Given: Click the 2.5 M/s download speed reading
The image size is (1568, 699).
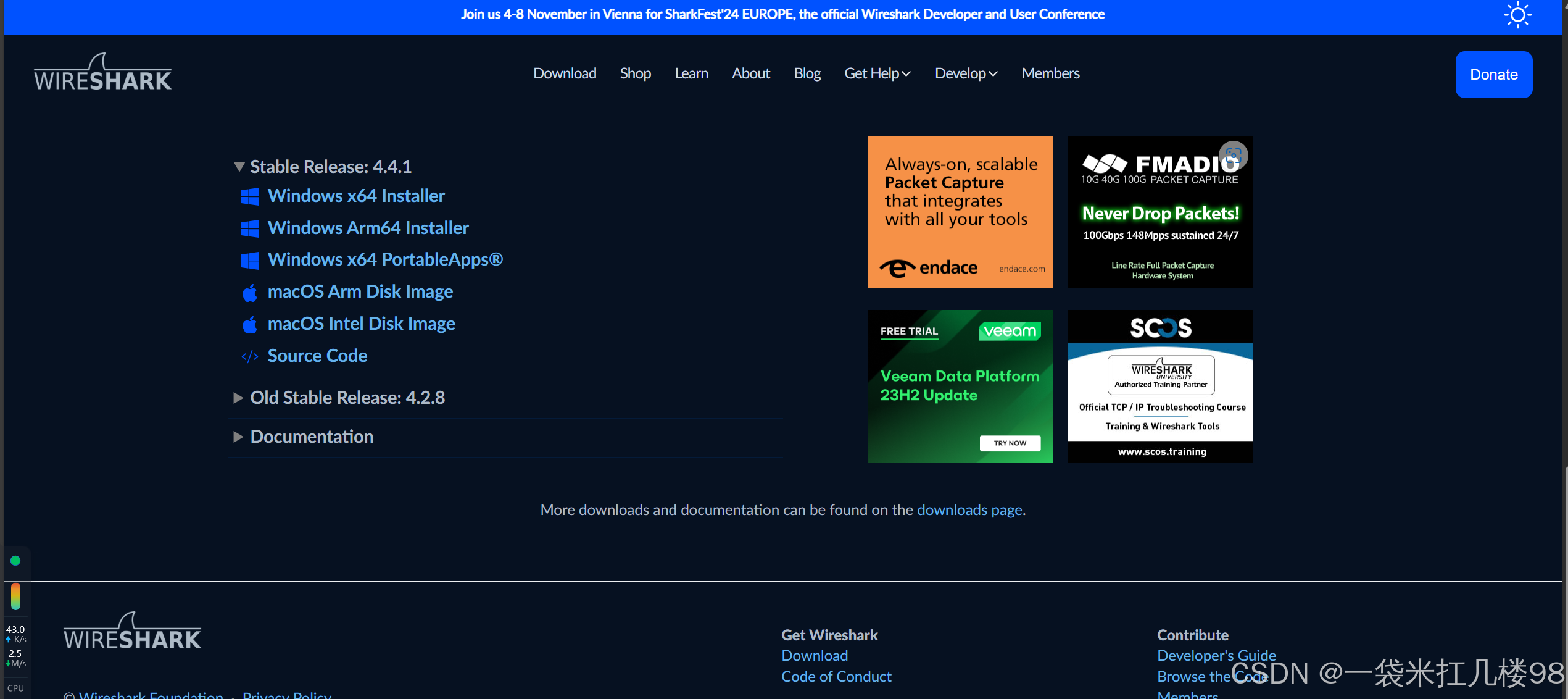Looking at the screenshot, I should 15,658.
